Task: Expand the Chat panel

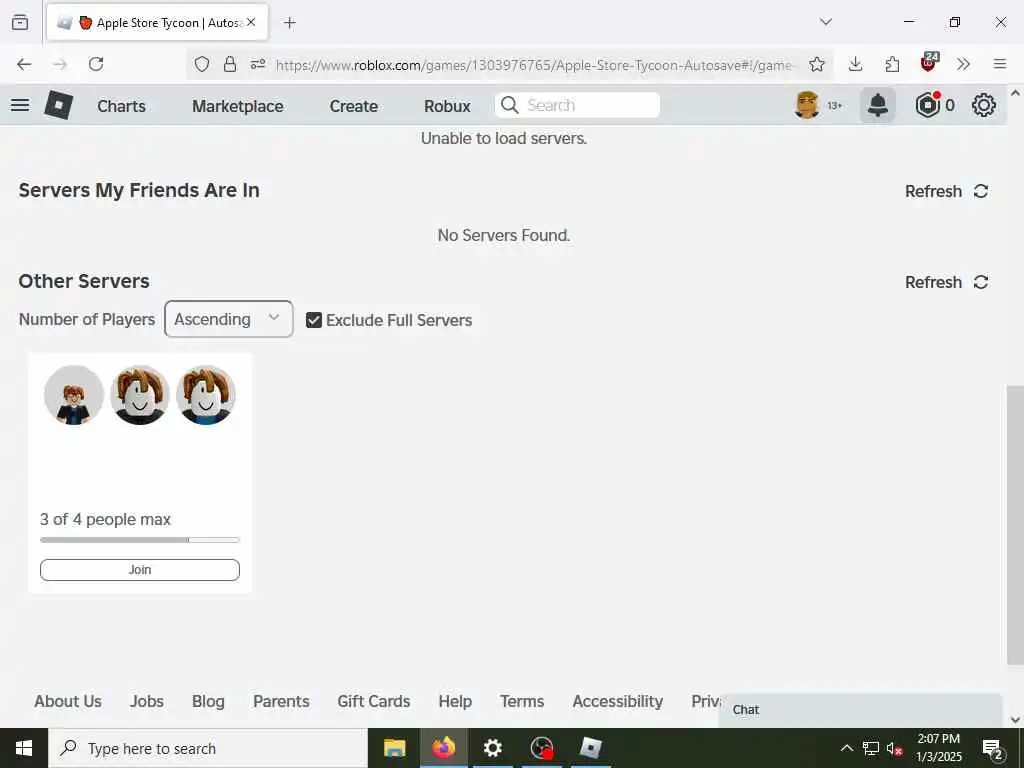Action: click(x=860, y=710)
